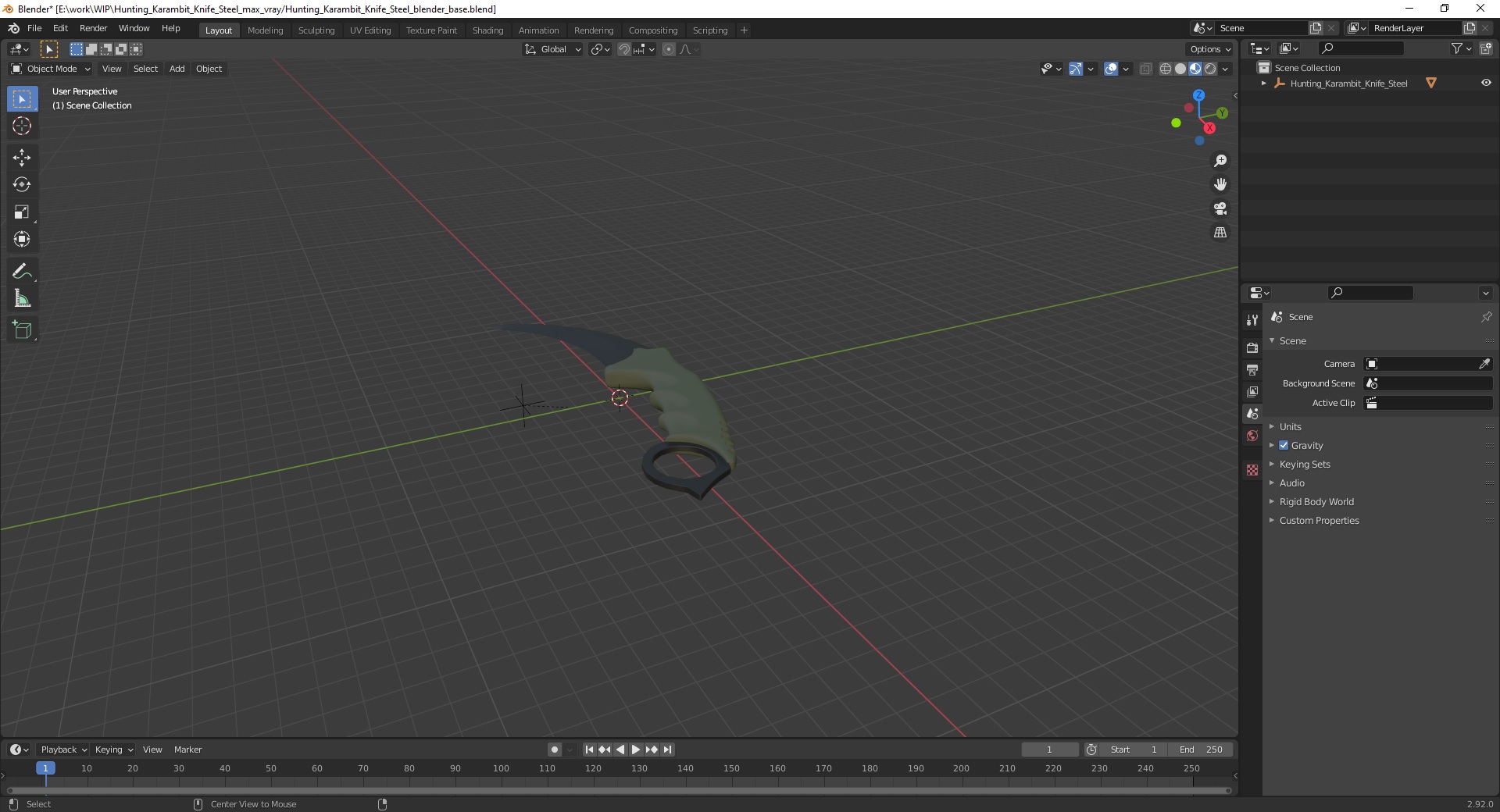This screenshot has width=1500, height=812.
Task: Pin the Scene properties panel
Action: click(1486, 317)
